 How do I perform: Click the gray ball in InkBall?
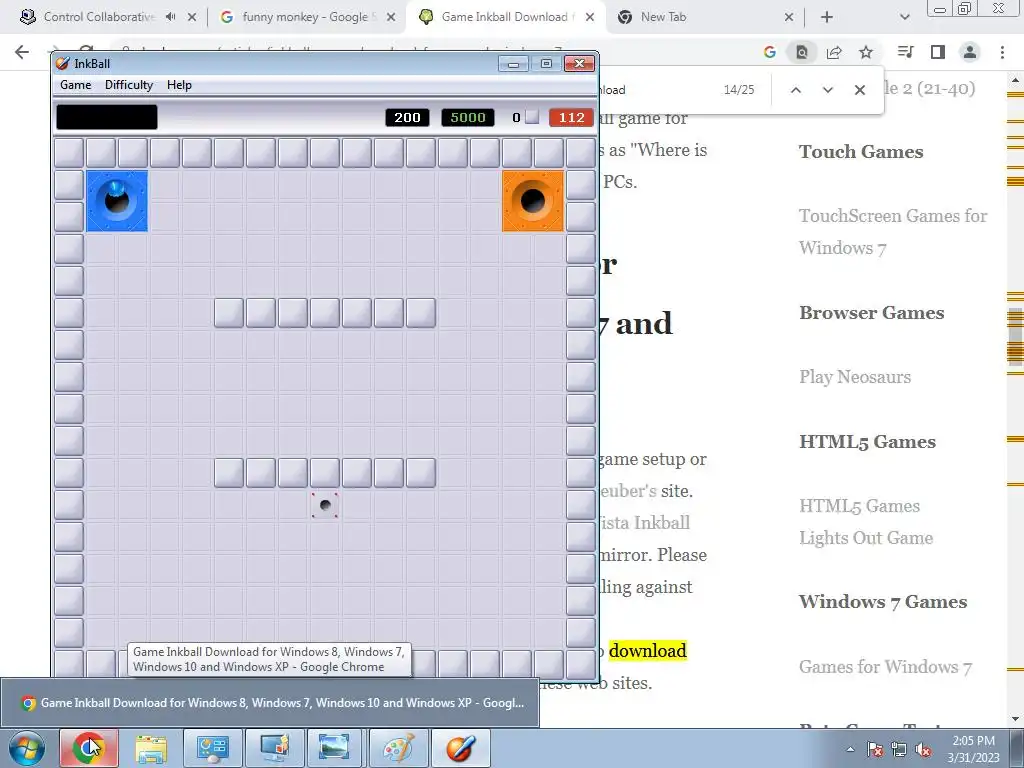pyautogui.click(x=325, y=505)
